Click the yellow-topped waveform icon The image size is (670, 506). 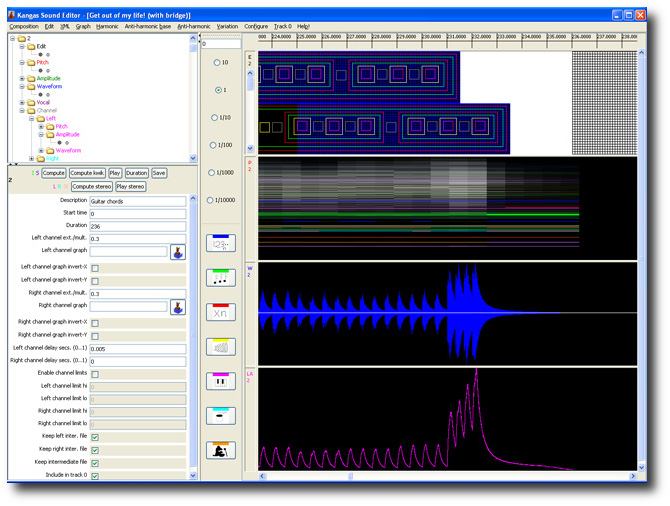220,346
